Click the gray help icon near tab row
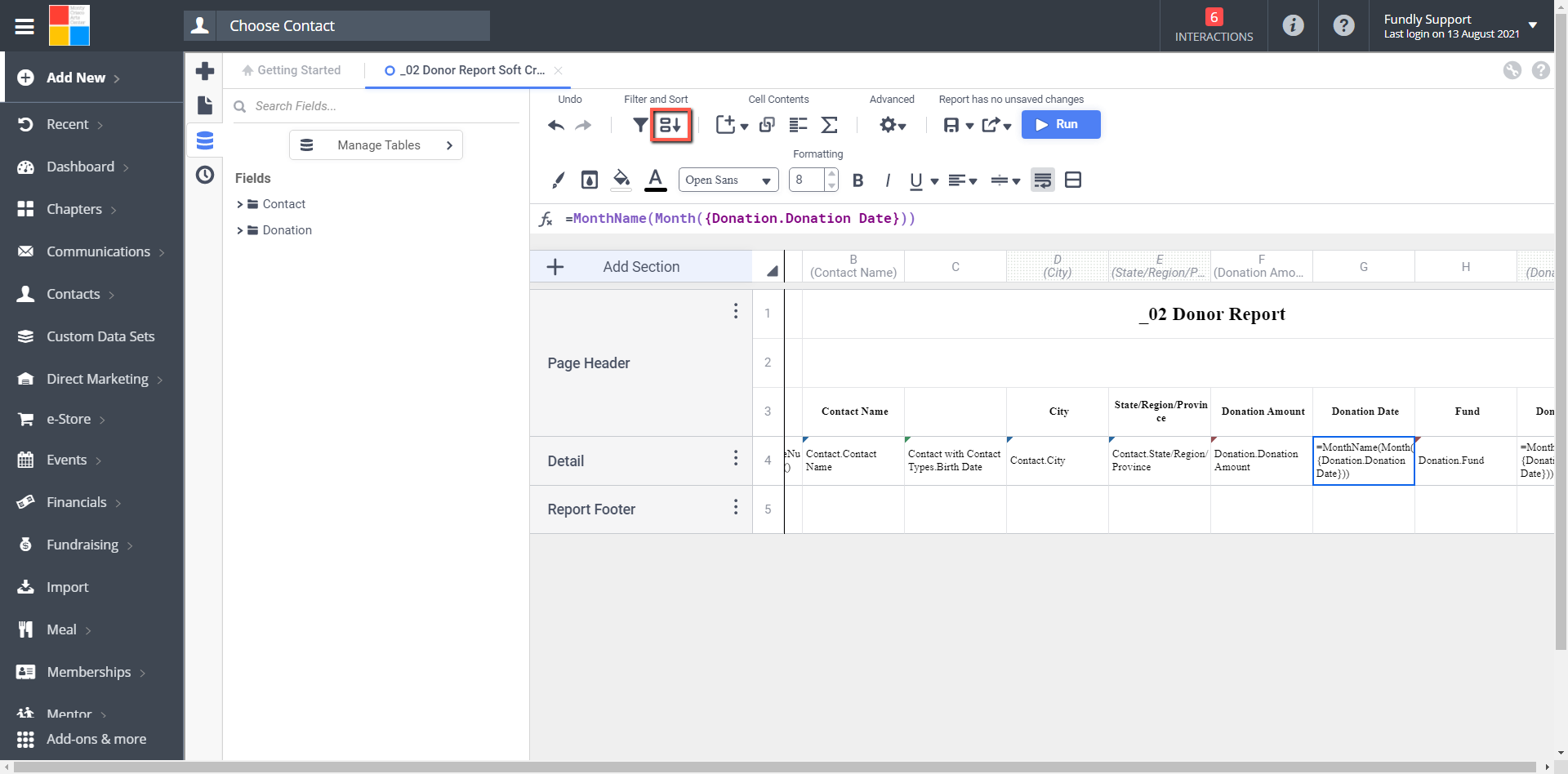Image resolution: width=1568 pixels, height=774 pixels. 1541,70
